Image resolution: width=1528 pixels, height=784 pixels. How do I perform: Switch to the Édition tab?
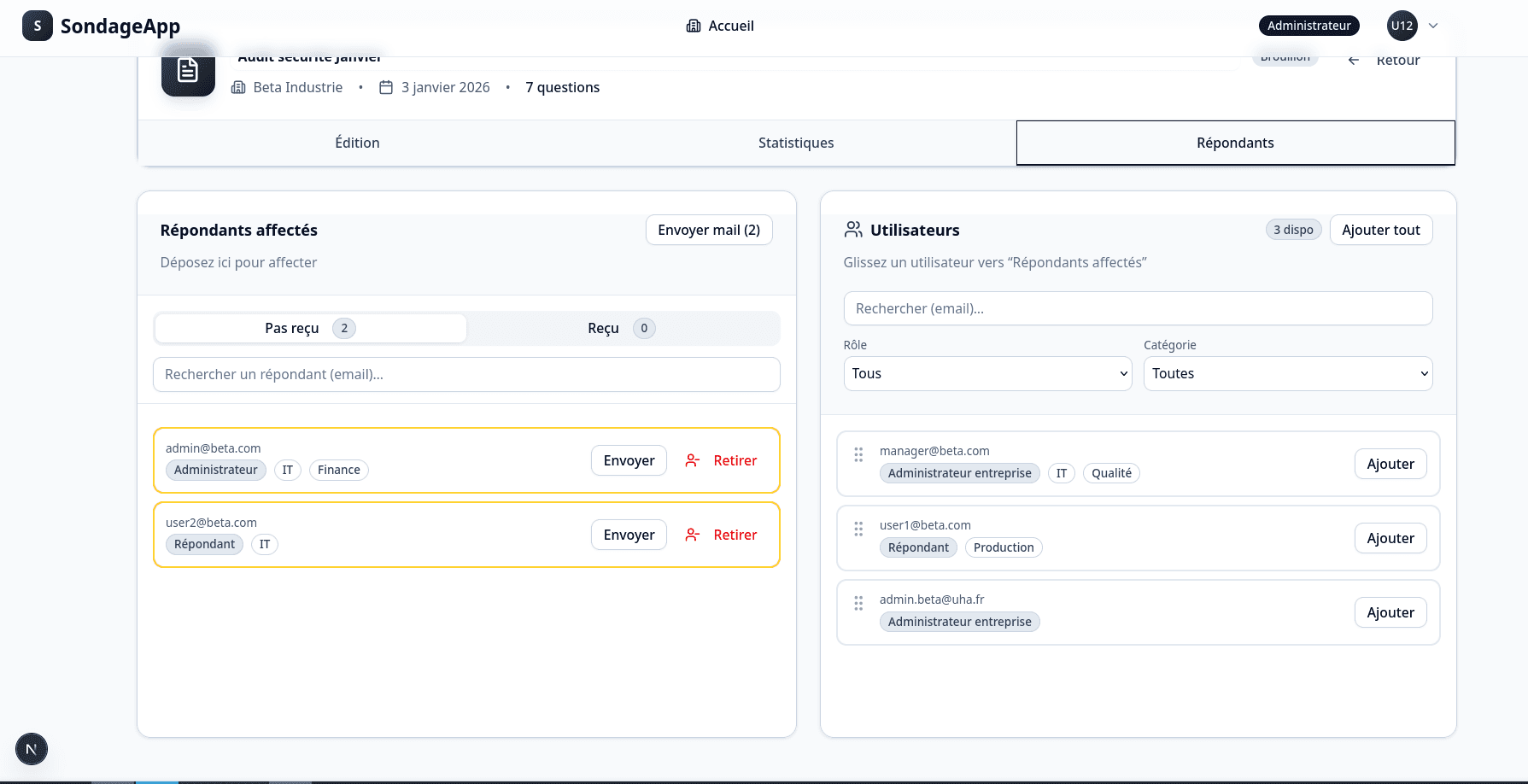(357, 143)
